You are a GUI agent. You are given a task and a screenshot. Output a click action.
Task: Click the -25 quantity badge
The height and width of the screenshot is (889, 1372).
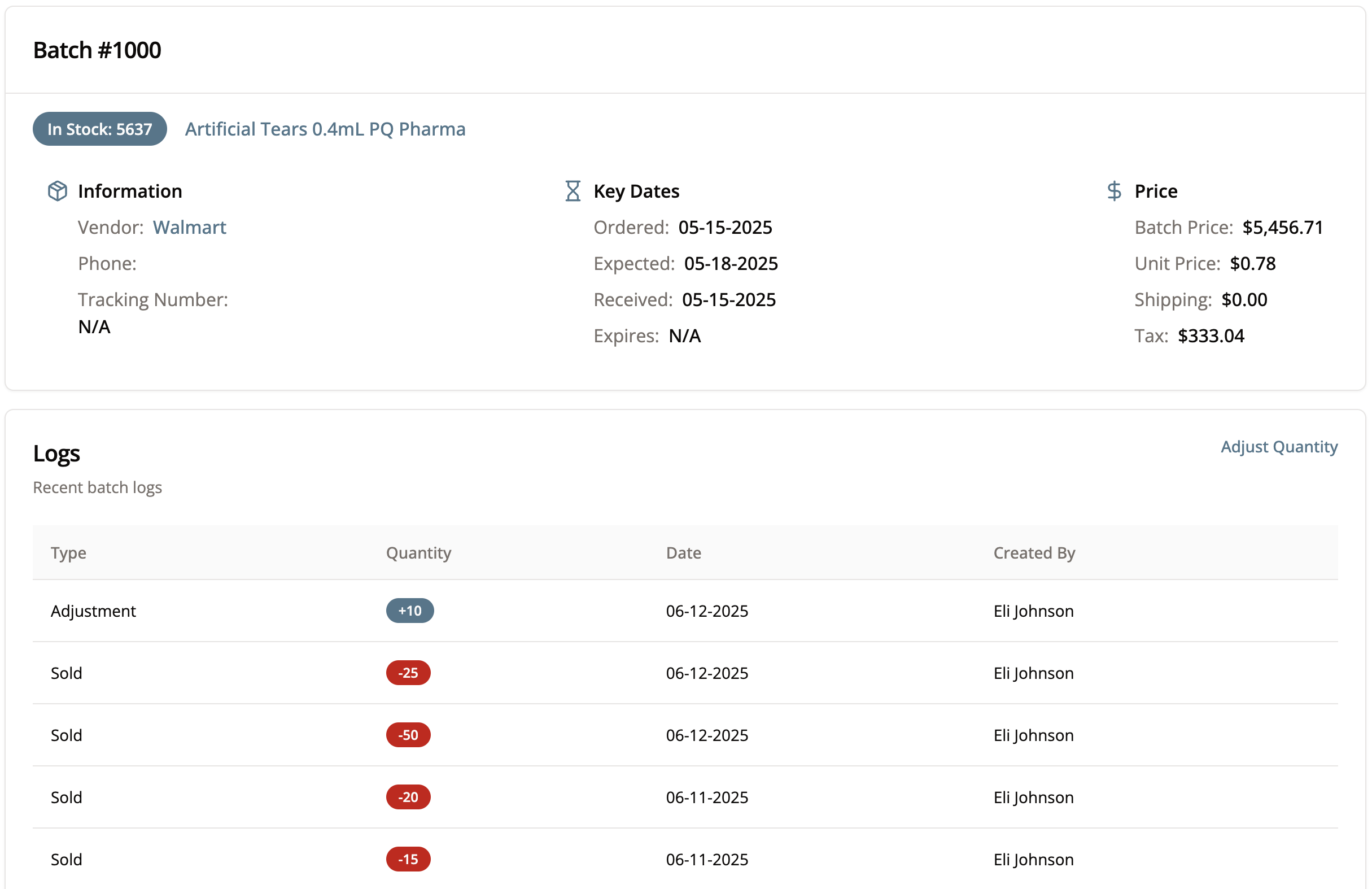pyautogui.click(x=408, y=673)
